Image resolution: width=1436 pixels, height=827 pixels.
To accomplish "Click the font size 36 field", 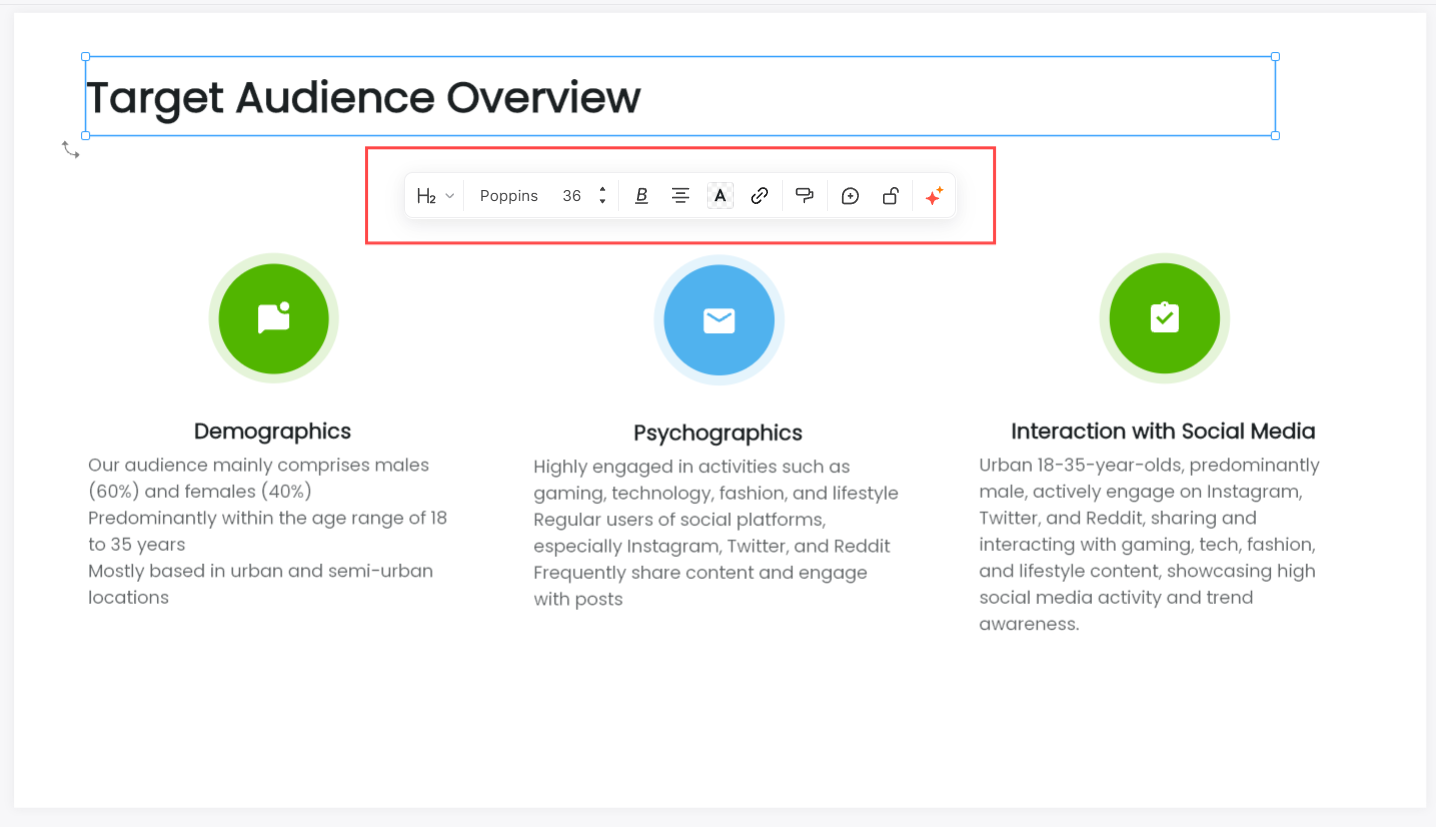I will coord(572,196).
